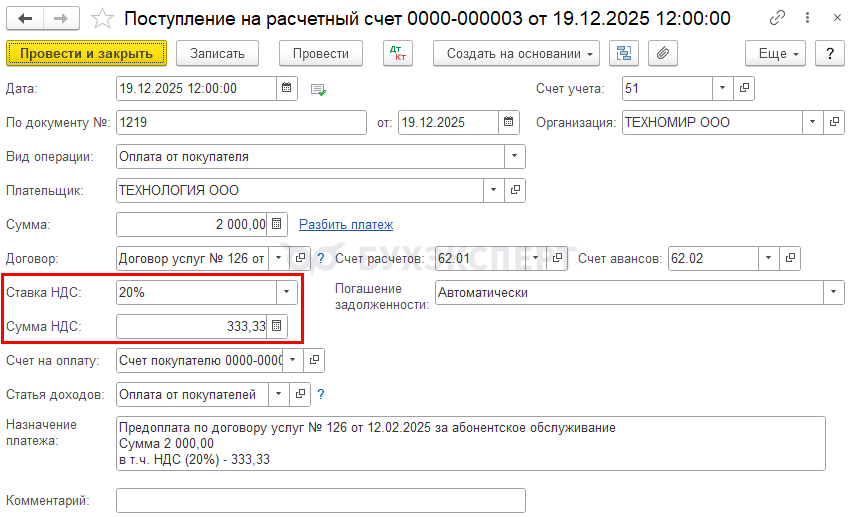The image size is (856, 517).
Task: Open Плательщик ТЕХНОЛОГИЯ ООО card
Action: pyautogui.click(x=515, y=190)
